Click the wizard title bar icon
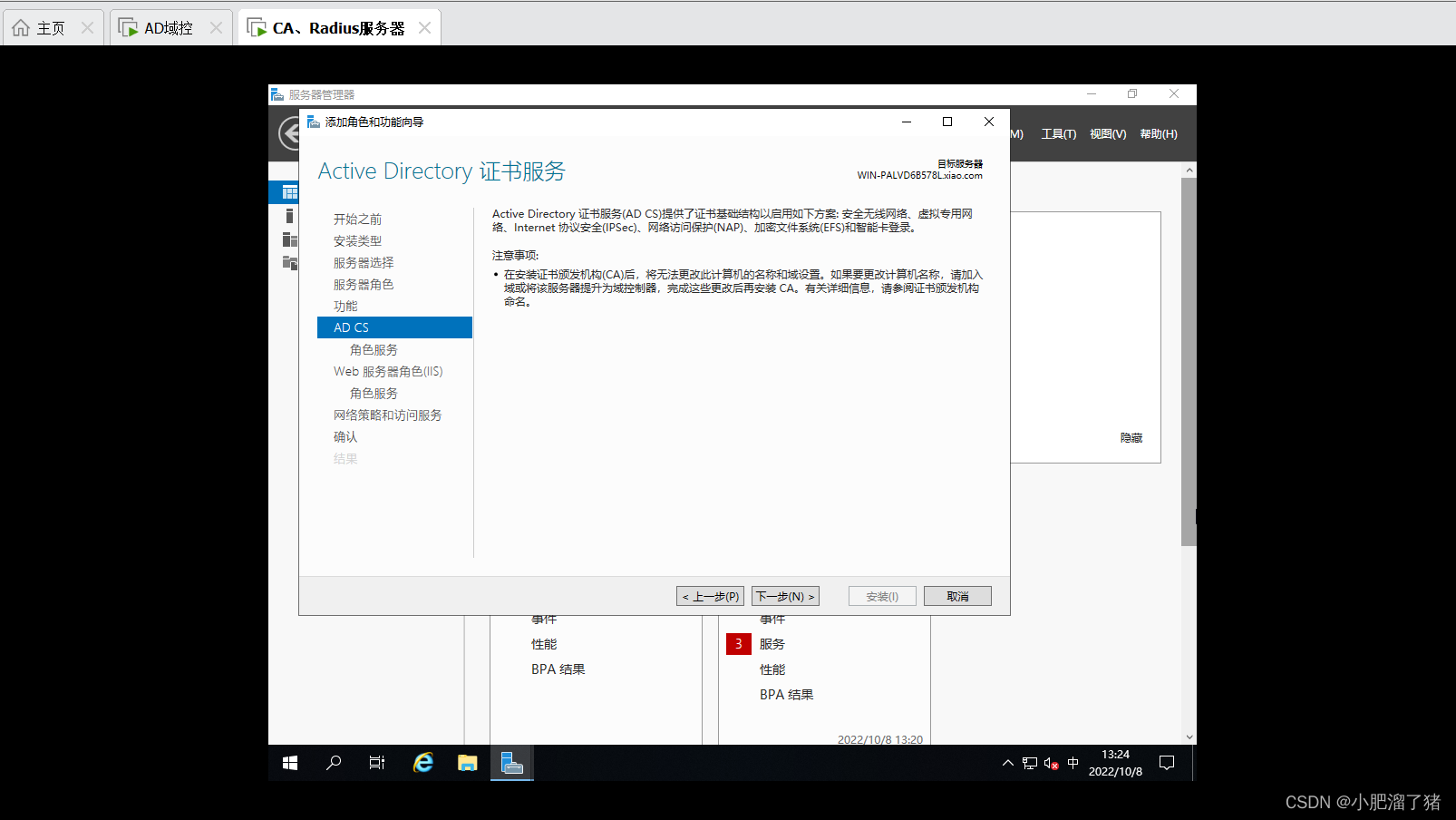The height and width of the screenshot is (820, 1456). click(x=313, y=122)
